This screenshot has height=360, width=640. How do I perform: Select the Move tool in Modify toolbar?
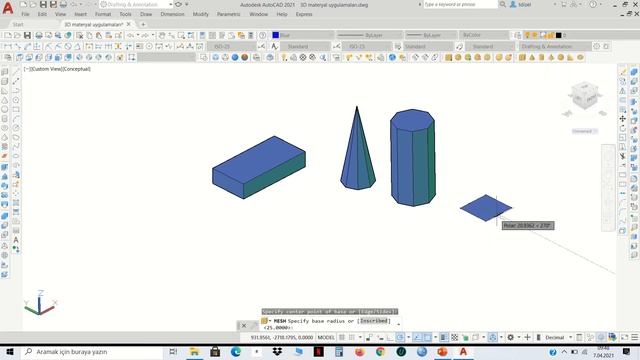[622, 119]
